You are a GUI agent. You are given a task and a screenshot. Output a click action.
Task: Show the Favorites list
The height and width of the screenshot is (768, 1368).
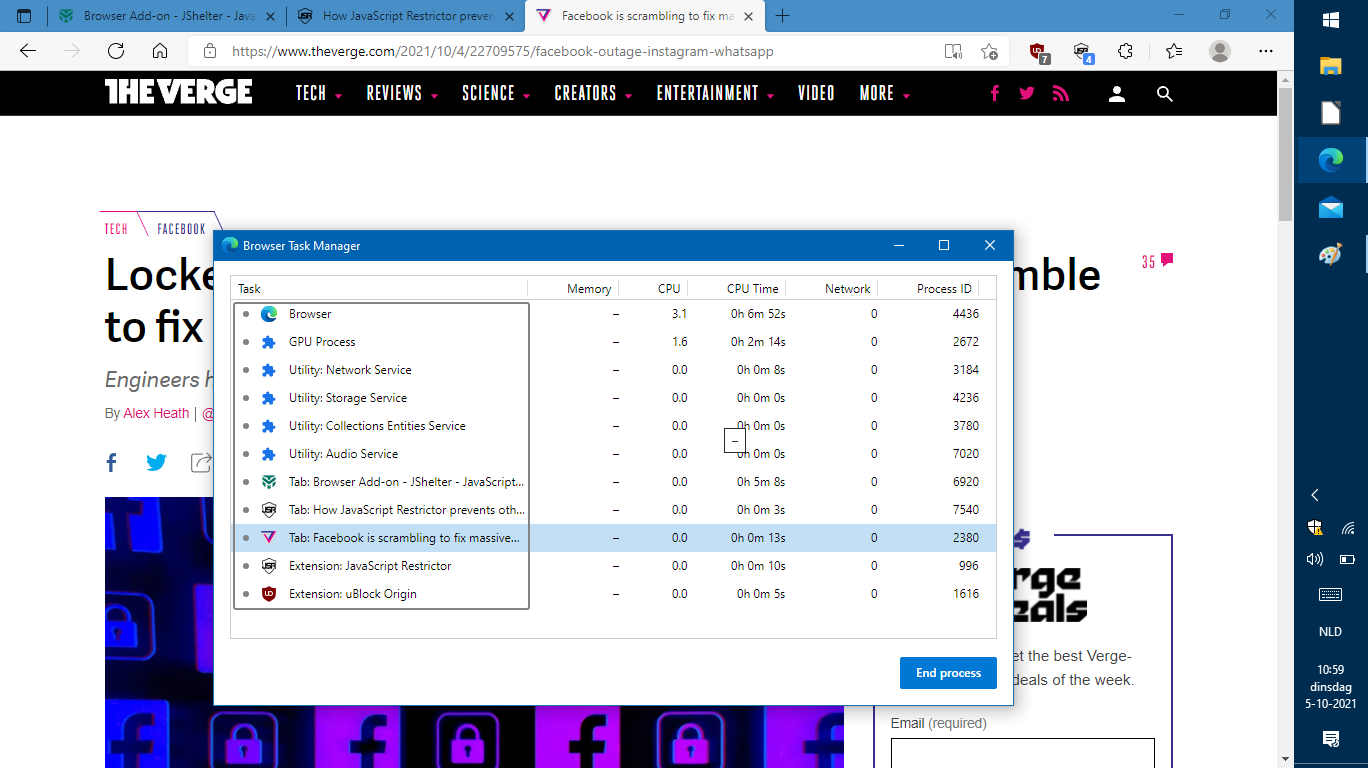[1174, 51]
